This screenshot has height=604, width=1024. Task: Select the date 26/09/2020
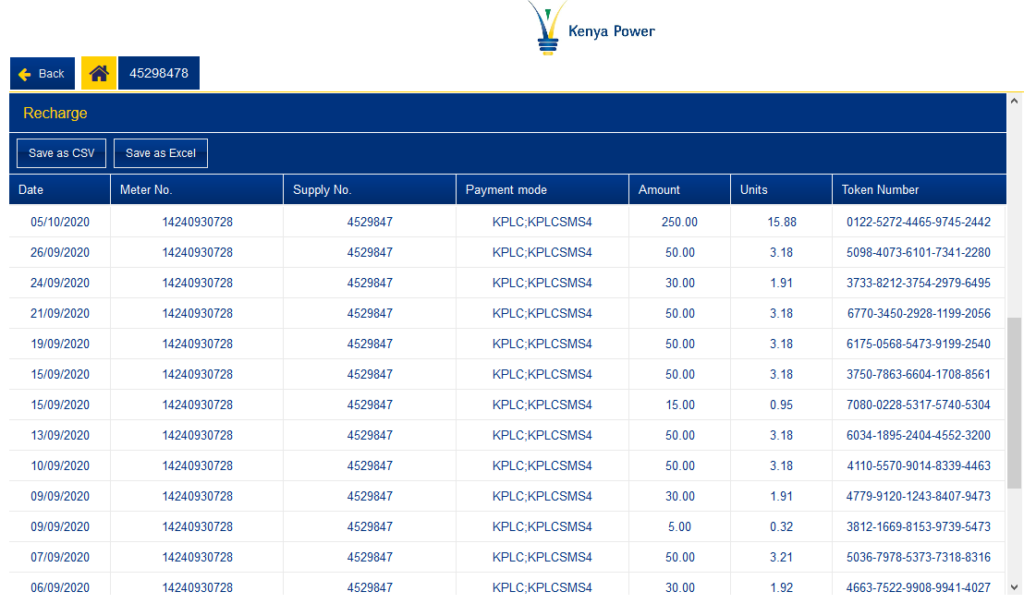(60, 253)
